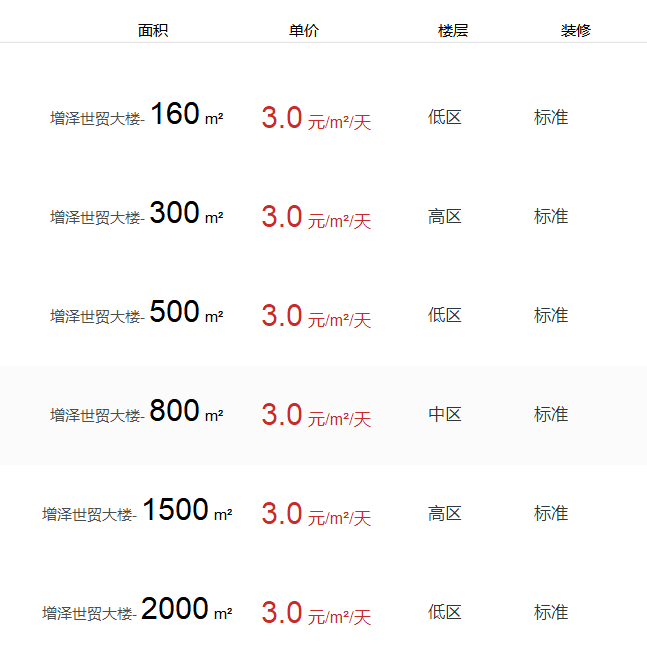Click the 面积 column header

[x=153, y=30]
